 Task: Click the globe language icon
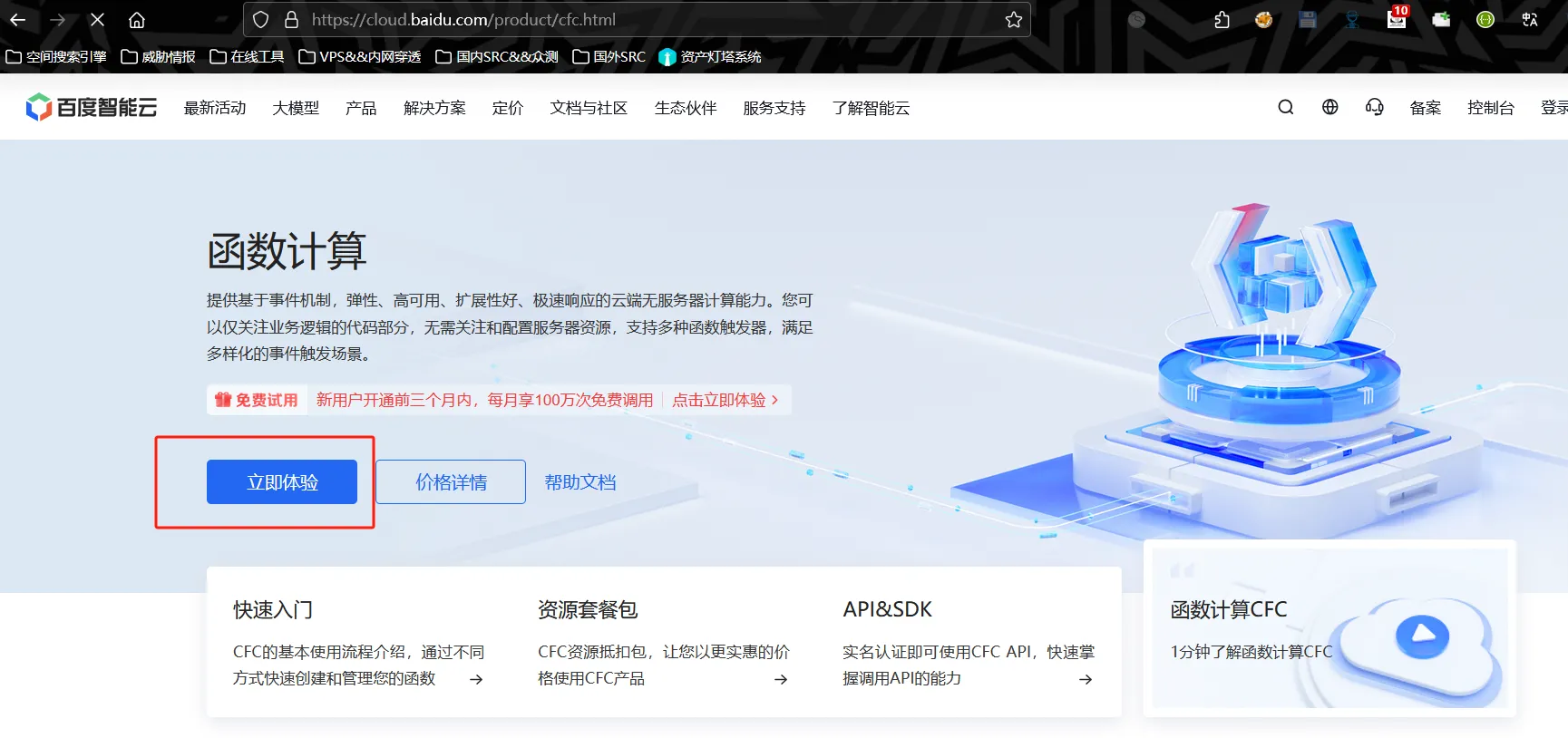(x=1329, y=107)
